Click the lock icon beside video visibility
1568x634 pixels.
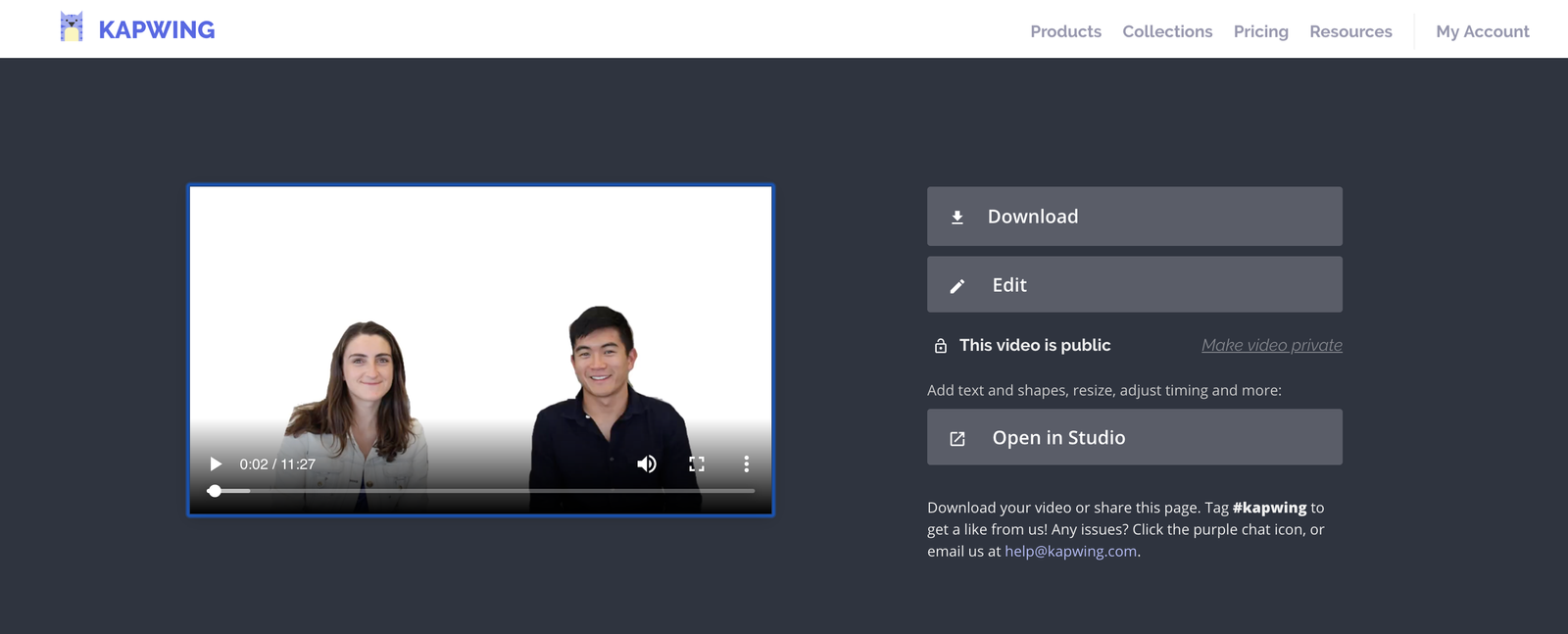point(941,346)
